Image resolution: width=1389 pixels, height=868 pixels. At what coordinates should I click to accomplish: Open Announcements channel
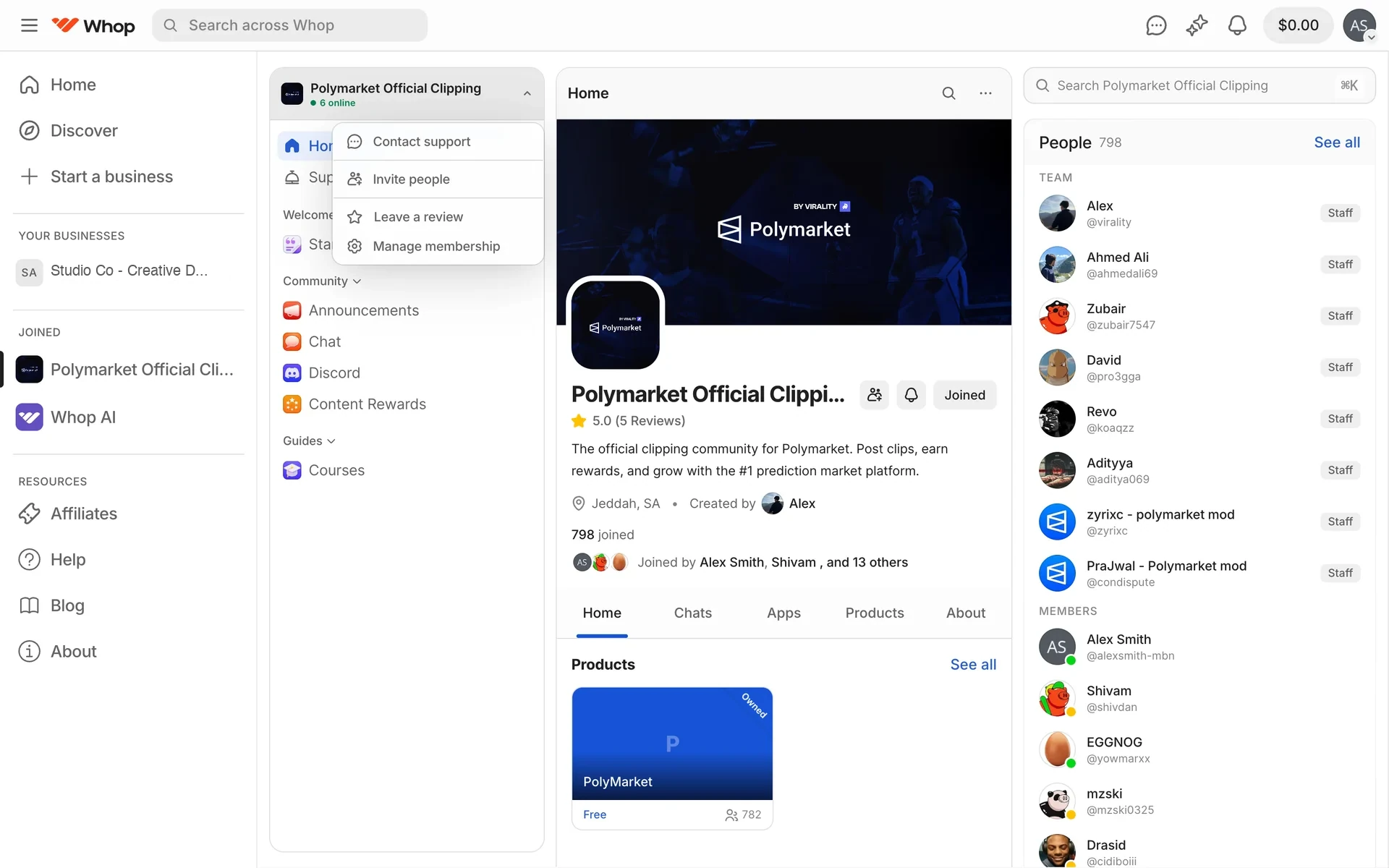[407, 310]
